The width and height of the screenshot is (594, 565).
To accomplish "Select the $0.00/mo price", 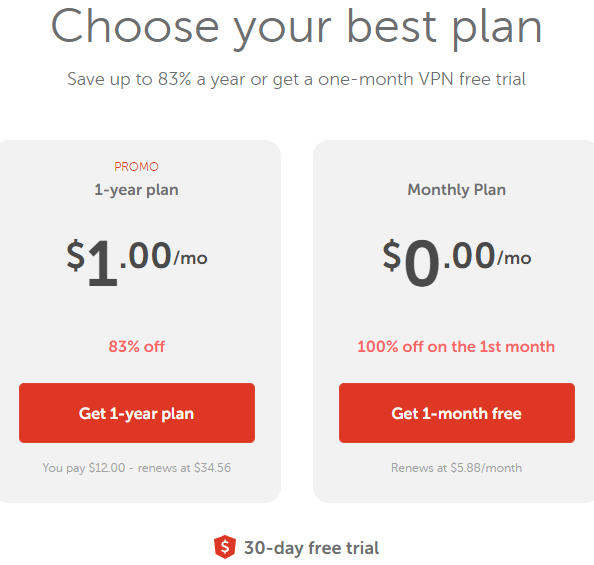I will click(457, 261).
